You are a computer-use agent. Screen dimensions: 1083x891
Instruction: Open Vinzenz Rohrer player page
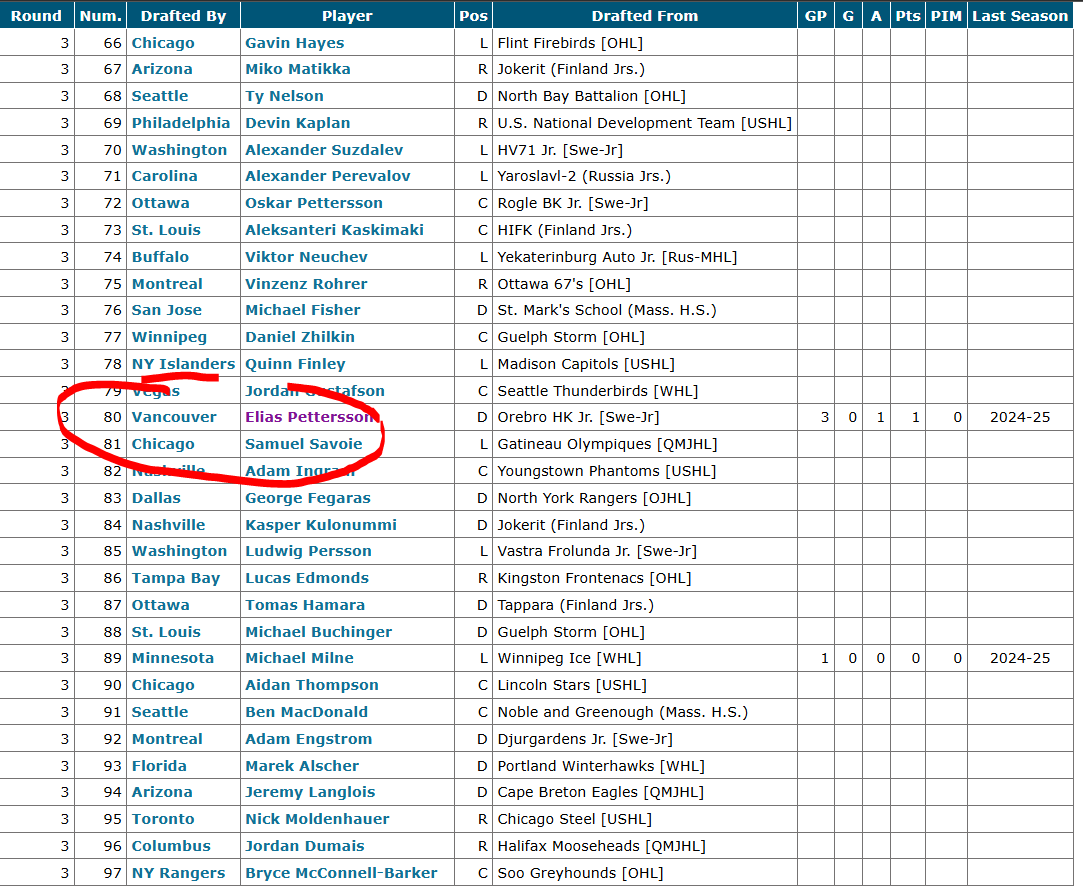306,284
